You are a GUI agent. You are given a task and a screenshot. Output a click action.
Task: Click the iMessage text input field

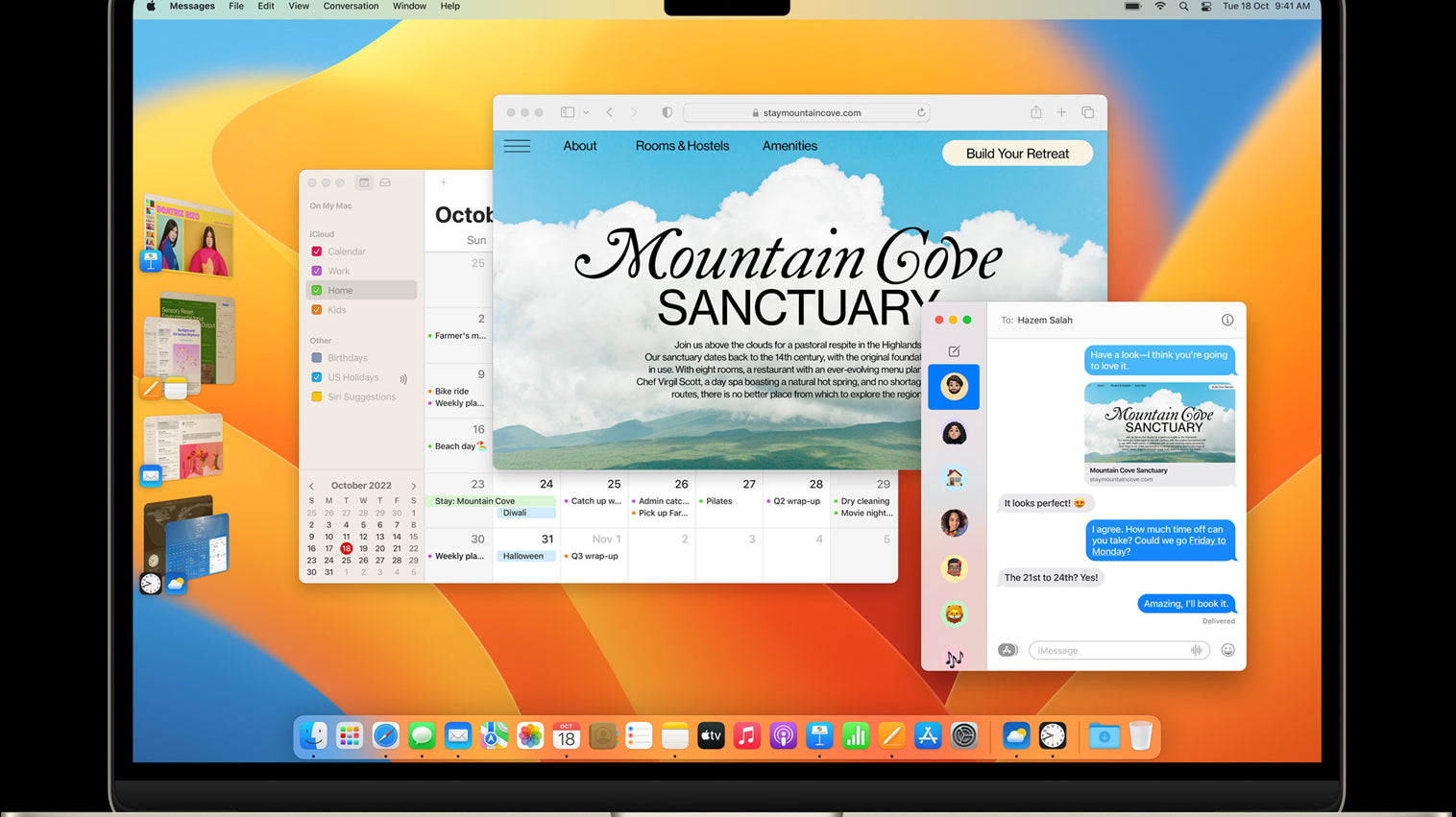(x=1109, y=650)
